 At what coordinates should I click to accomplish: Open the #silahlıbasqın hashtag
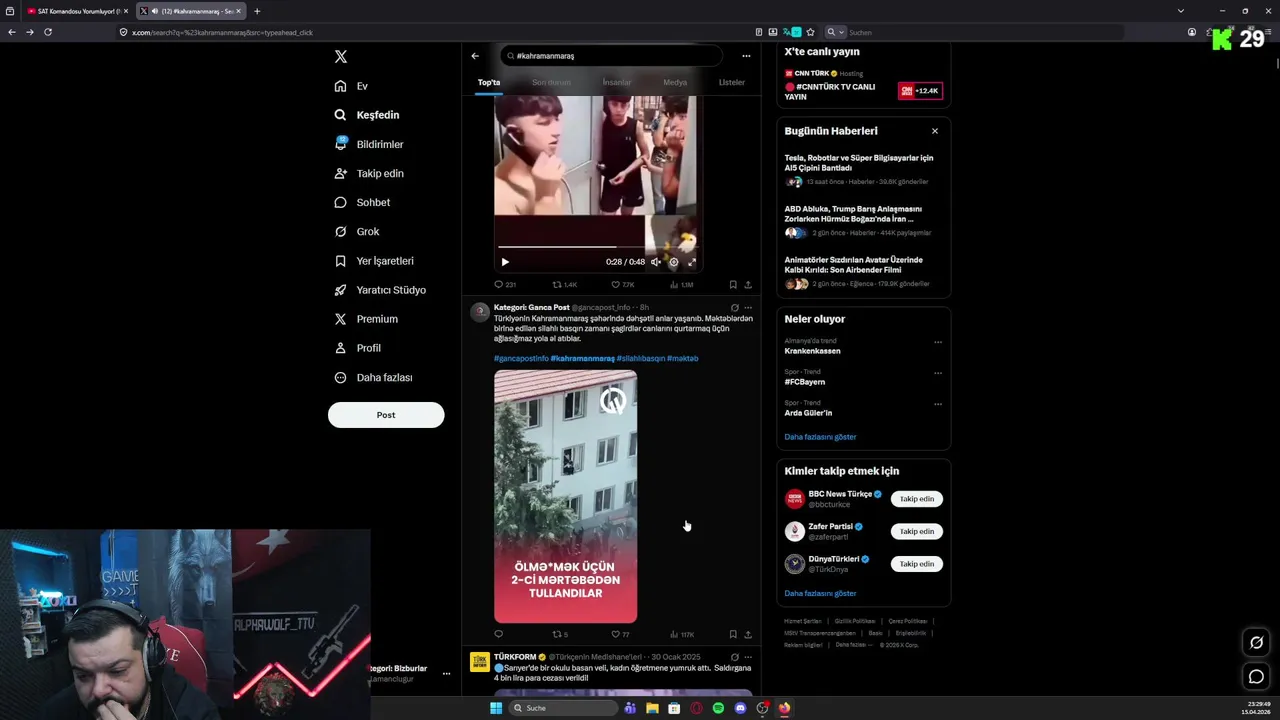pyautogui.click(x=640, y=358)
